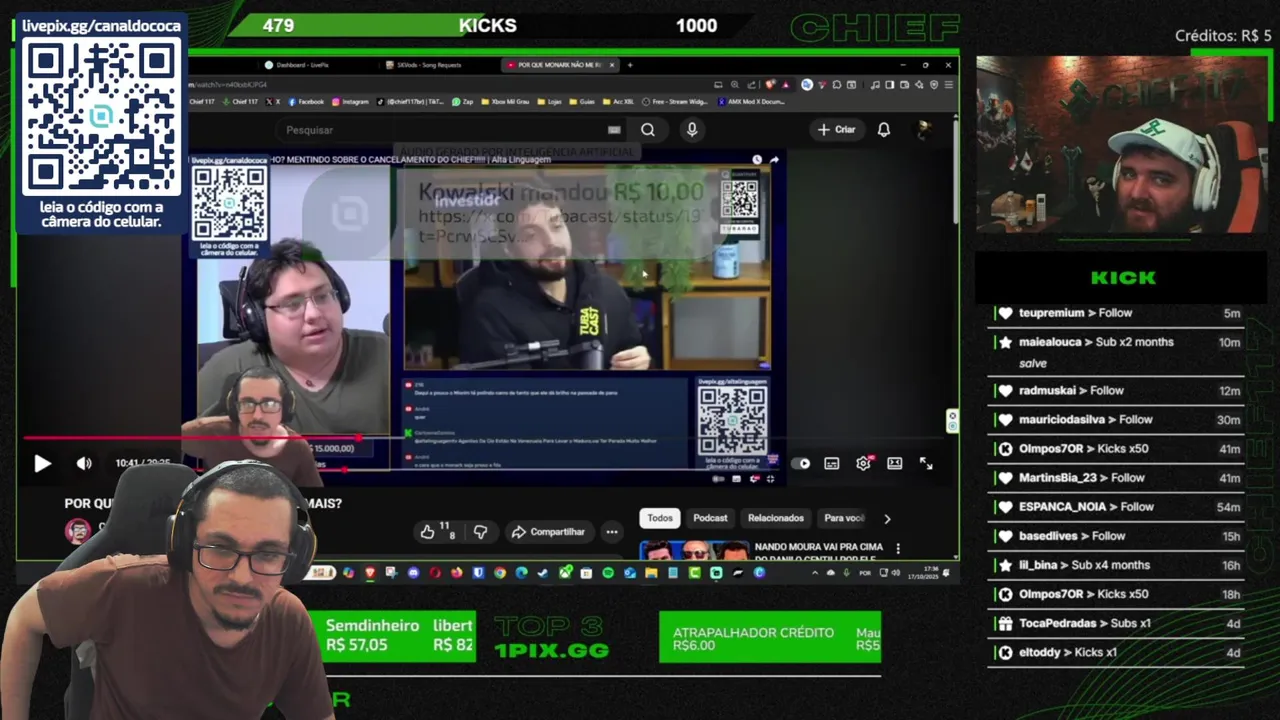Open video player settings gear

(863, 463)
